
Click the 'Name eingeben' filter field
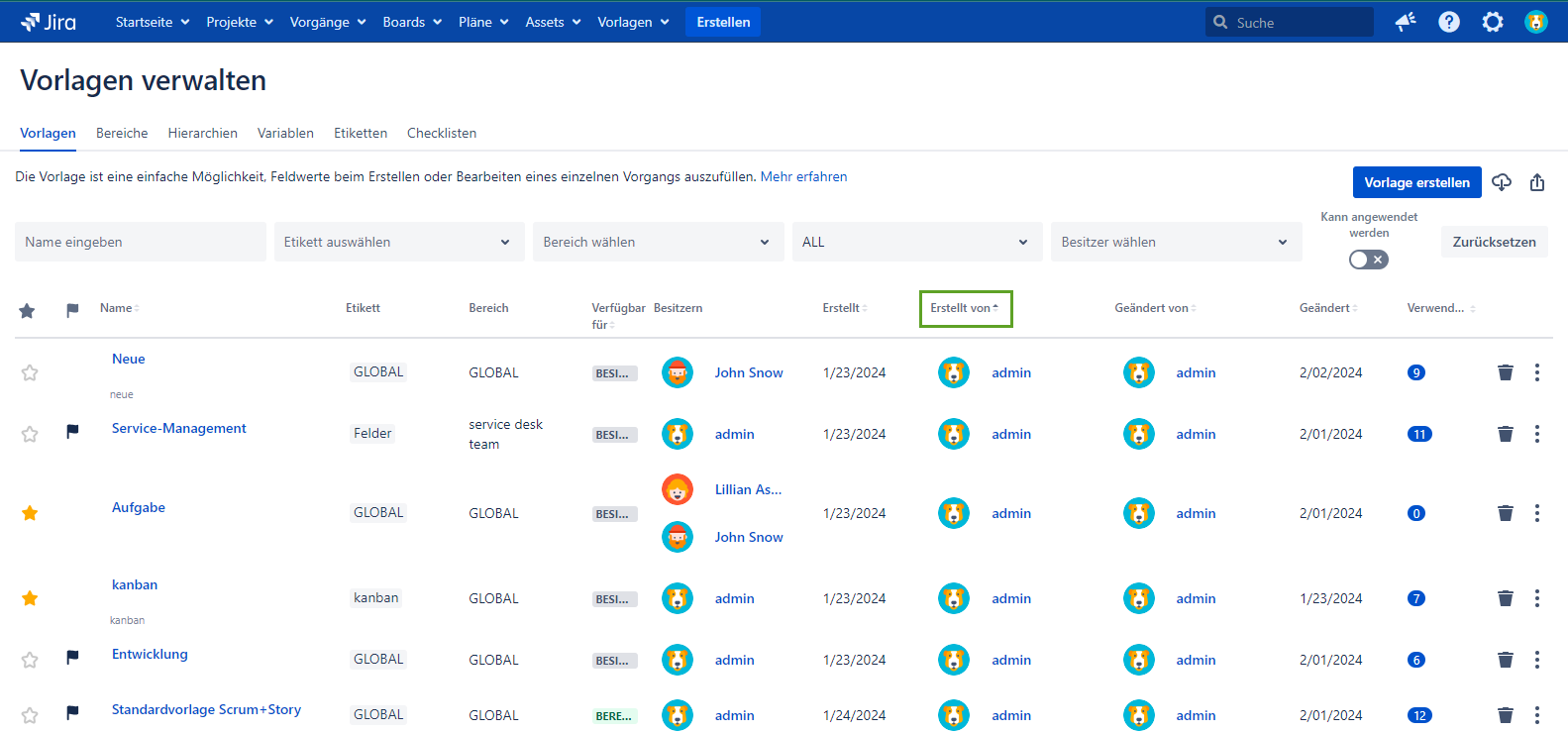click(140, 242)
